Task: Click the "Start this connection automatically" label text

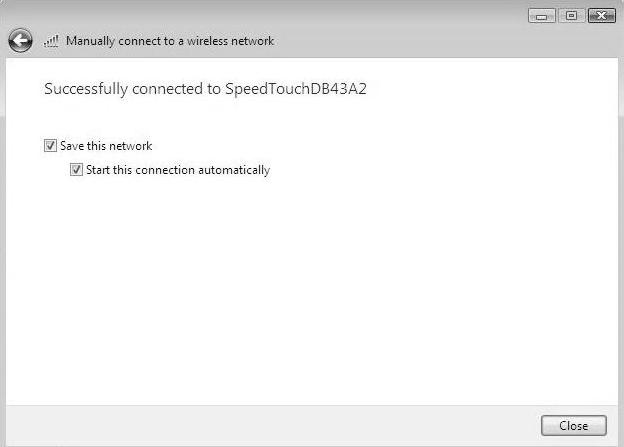Action: click(178, 170)
